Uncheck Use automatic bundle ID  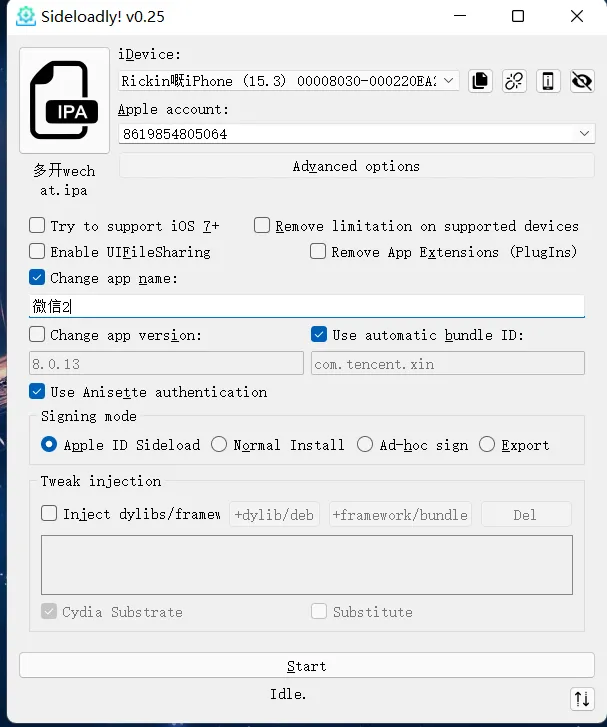(x=319, y=335)
